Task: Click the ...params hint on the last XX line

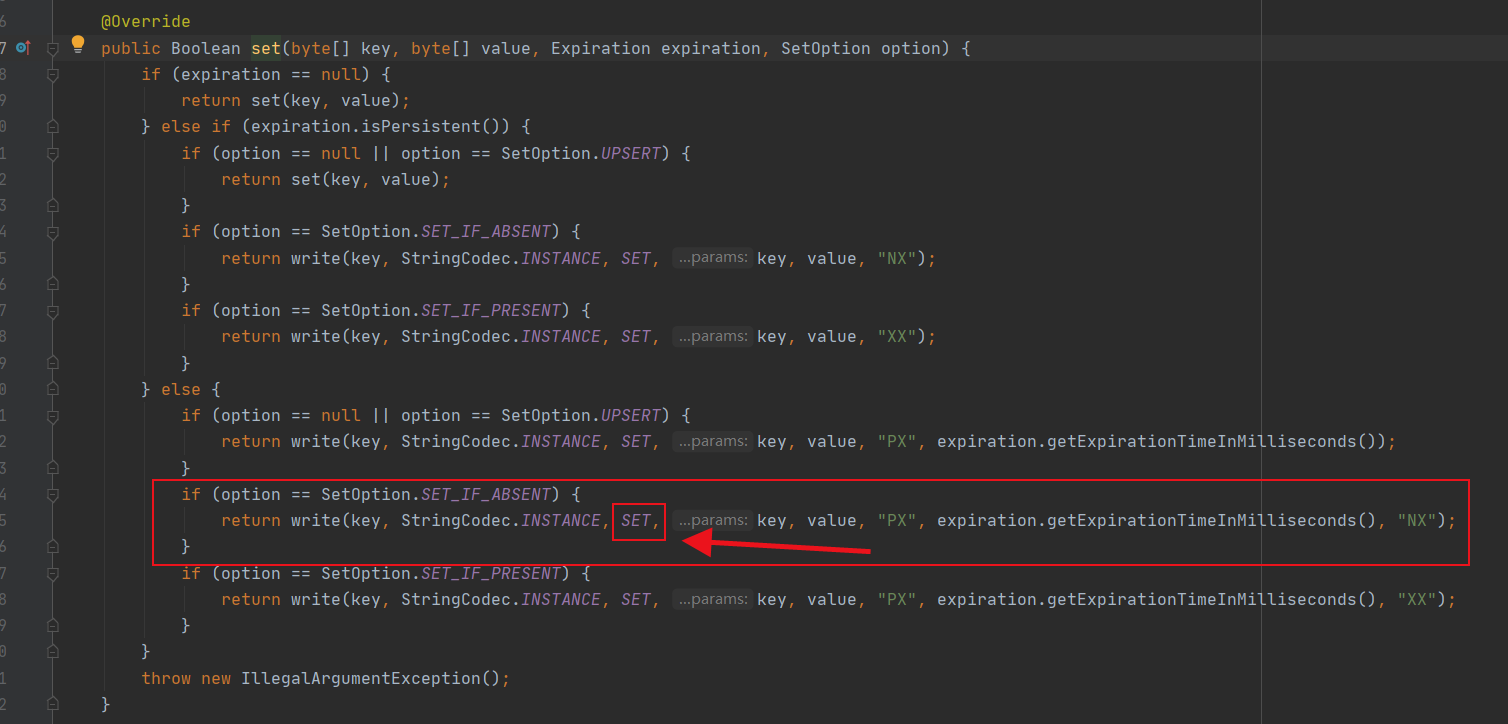Action: click(713, 598)
